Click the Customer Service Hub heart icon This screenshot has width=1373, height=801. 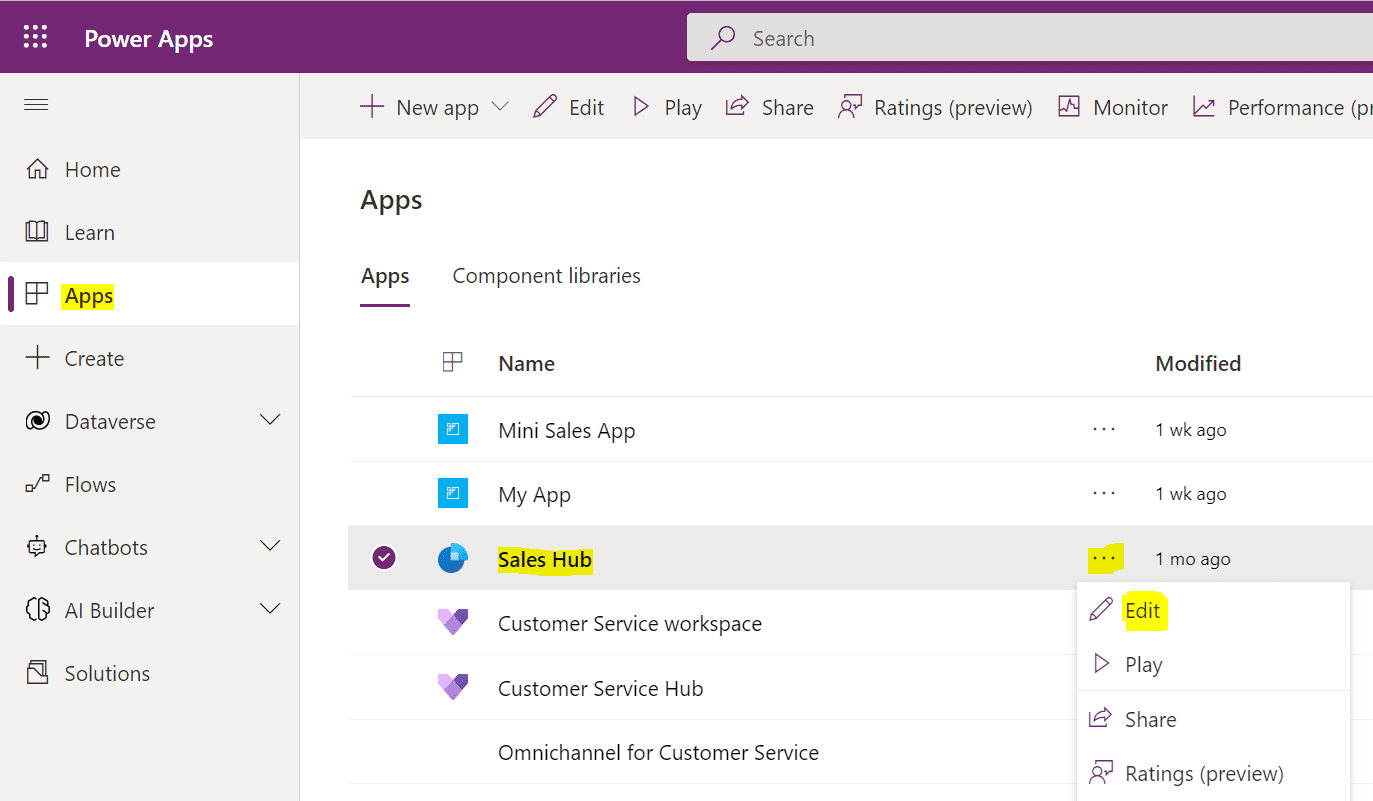click(x=453, y=688)
